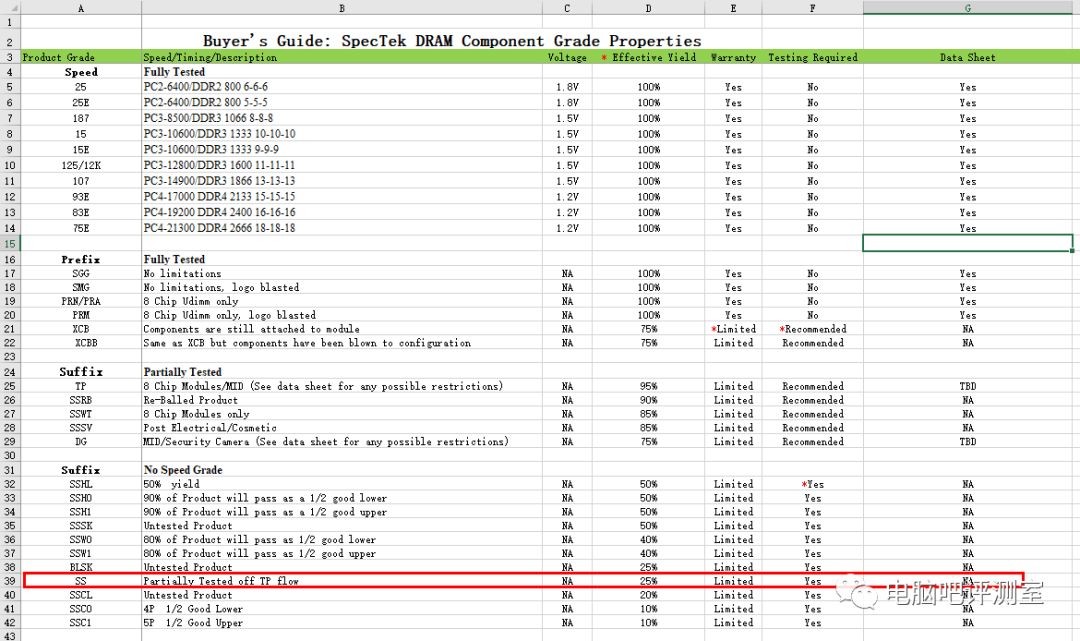
Task: Select row 15 header number
Action: (x=10, y=243)
